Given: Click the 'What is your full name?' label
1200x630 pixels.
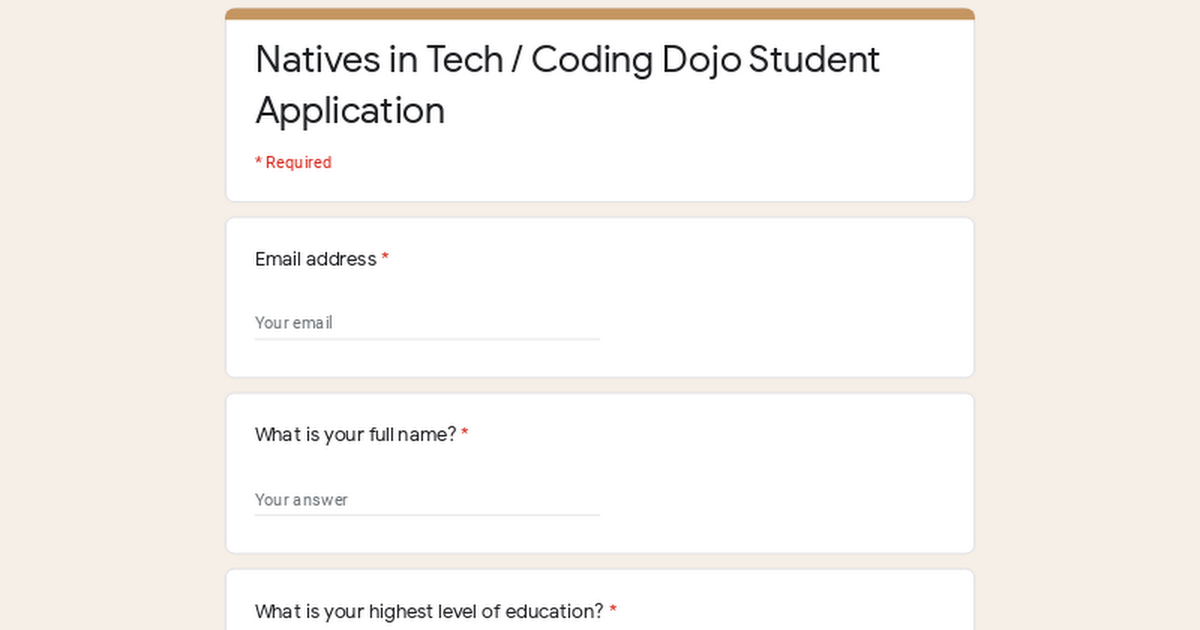Looking at the screenshot, I should [355, 435].
